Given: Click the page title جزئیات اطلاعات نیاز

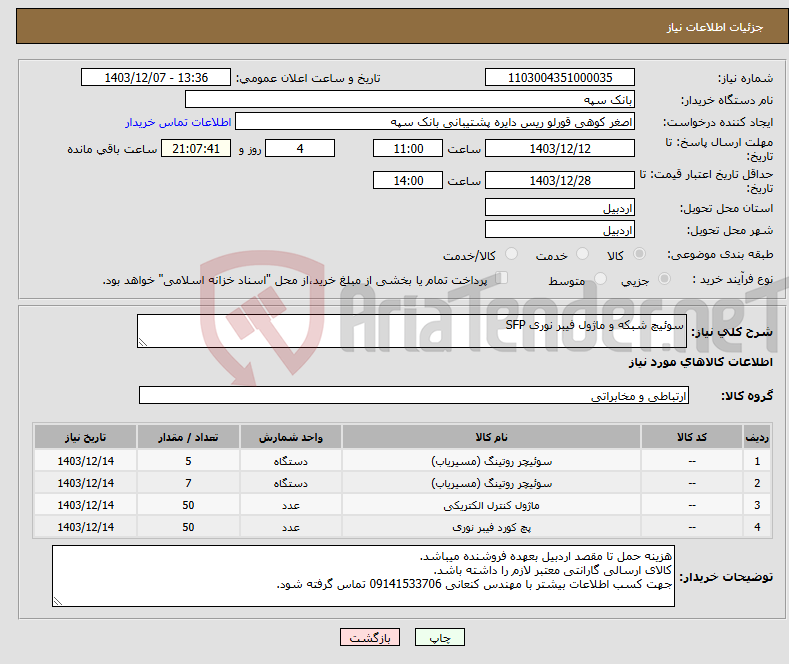Looking at the screenshot, I should 715,27.
